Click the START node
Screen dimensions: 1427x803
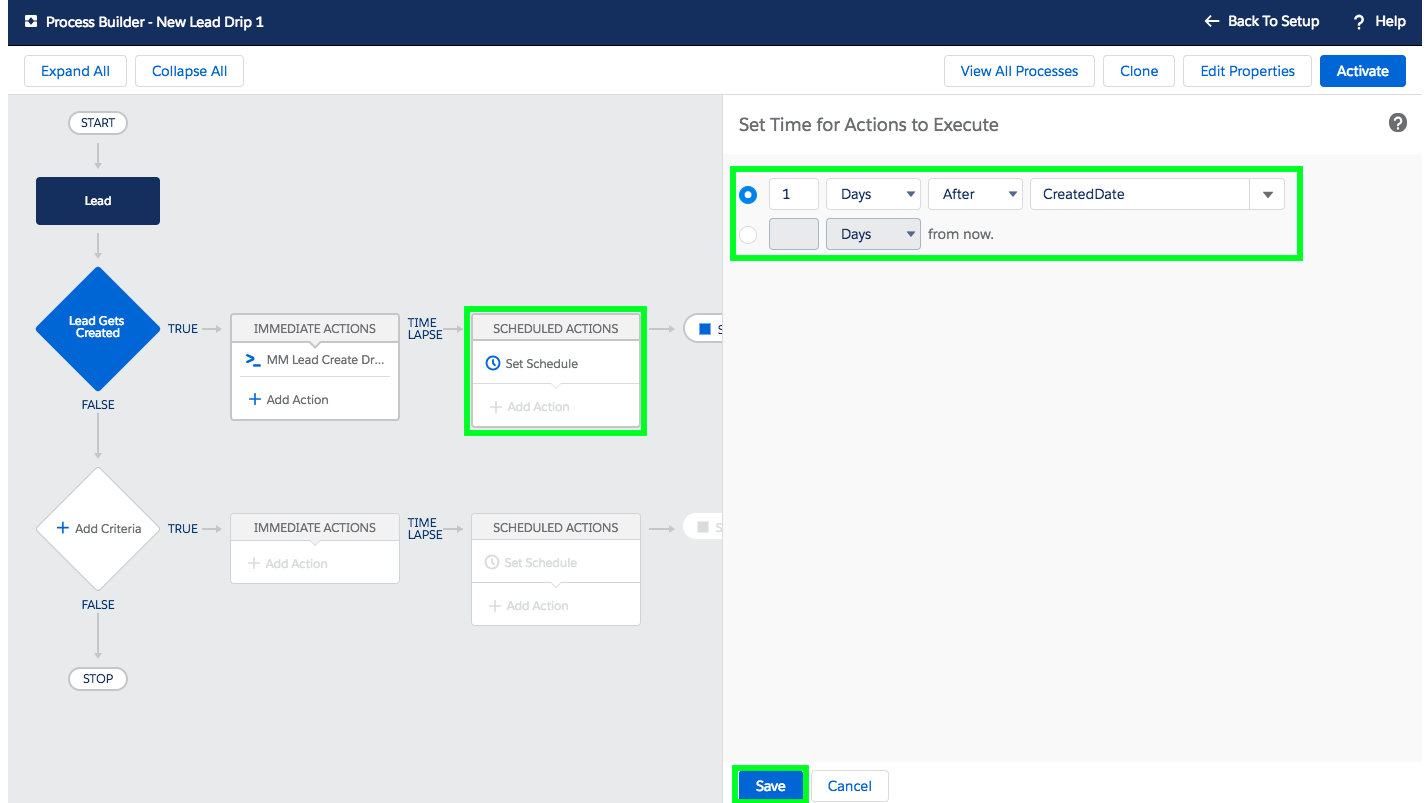click(98, 123)
